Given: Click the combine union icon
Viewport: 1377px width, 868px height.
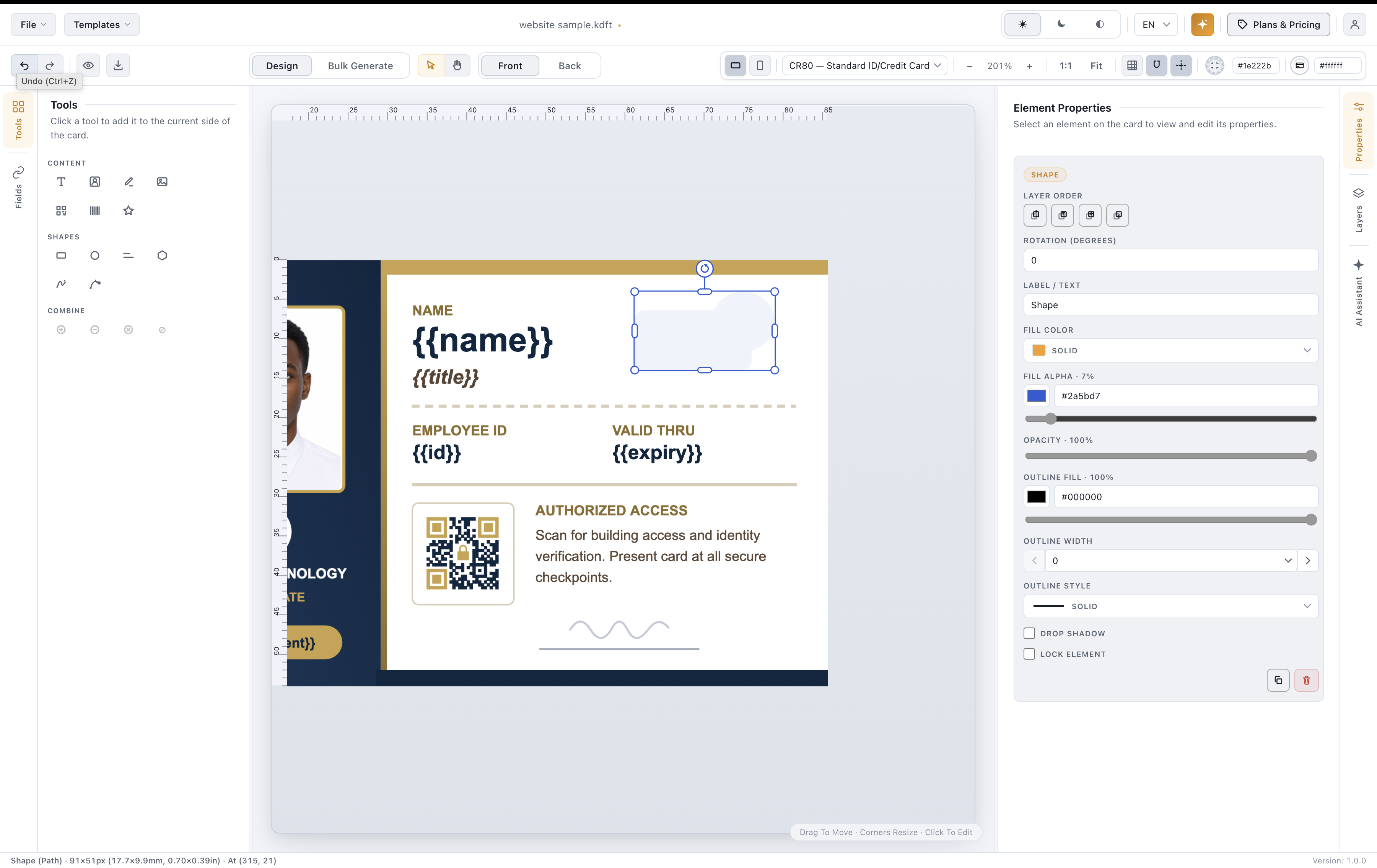Looking at the screenshot, I should tap(61, 329).
